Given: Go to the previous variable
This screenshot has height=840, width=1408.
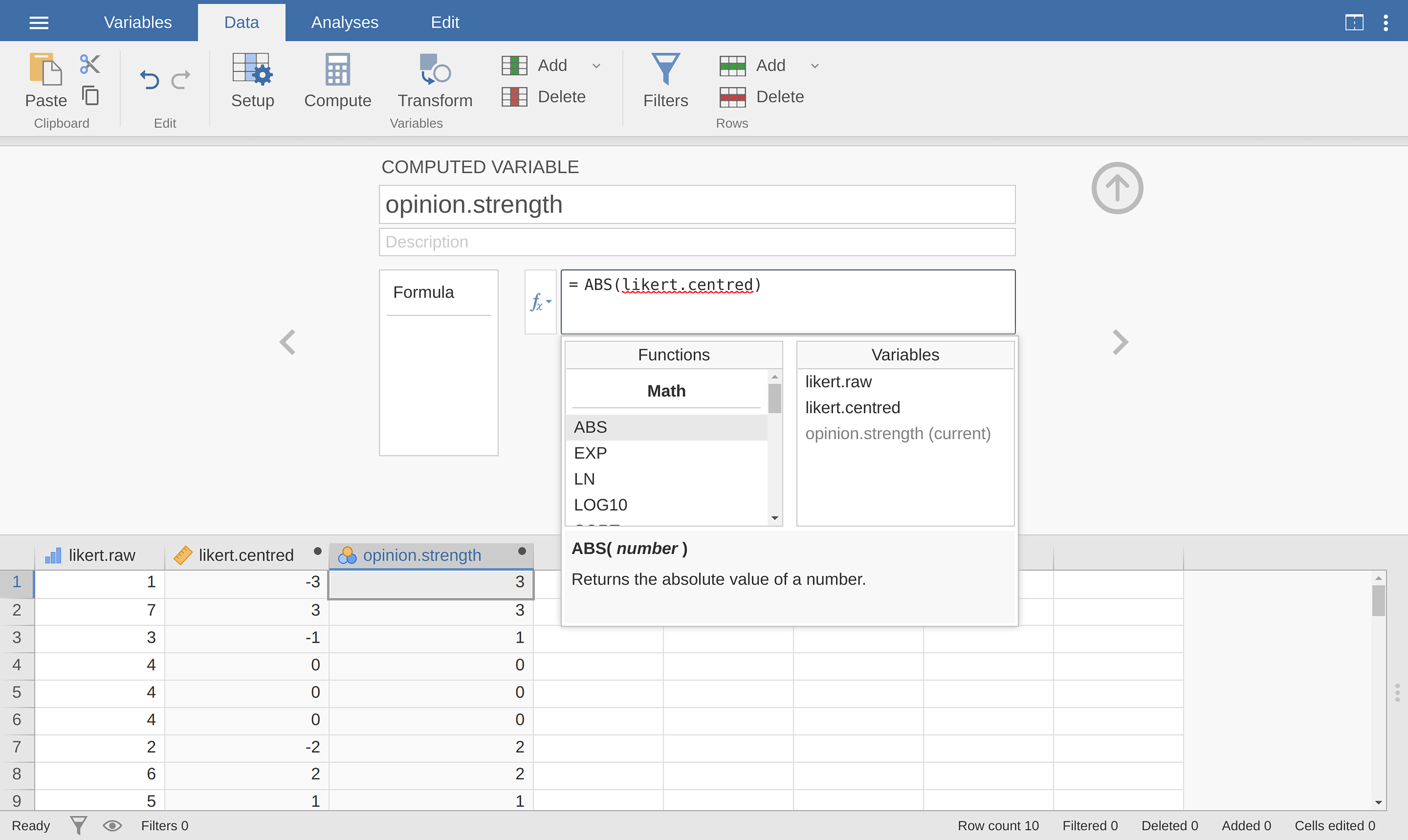Looking at the screenshot, I should tap(288, 342).
